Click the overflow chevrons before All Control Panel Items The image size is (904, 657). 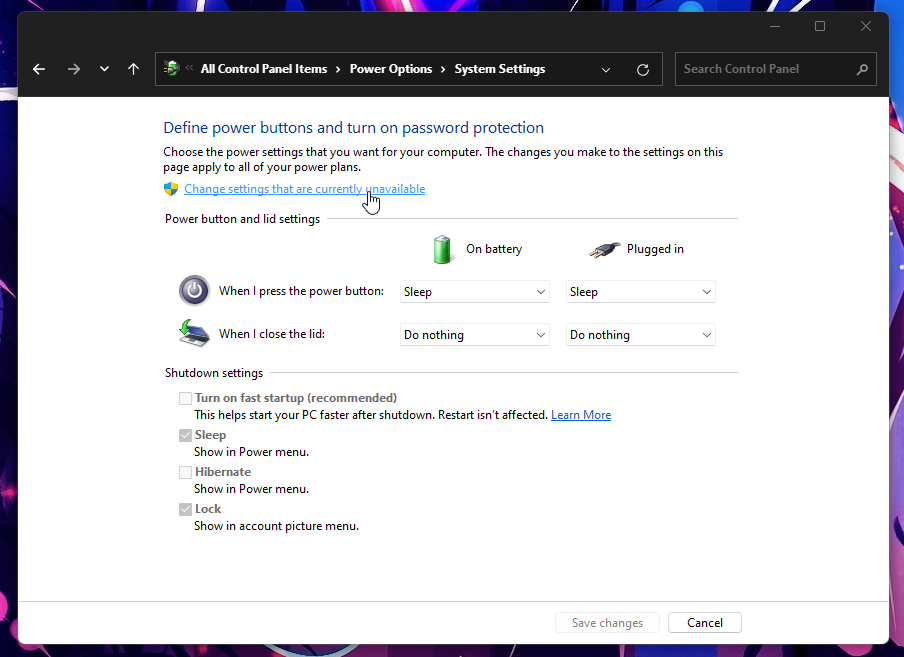tap(189, 68)
